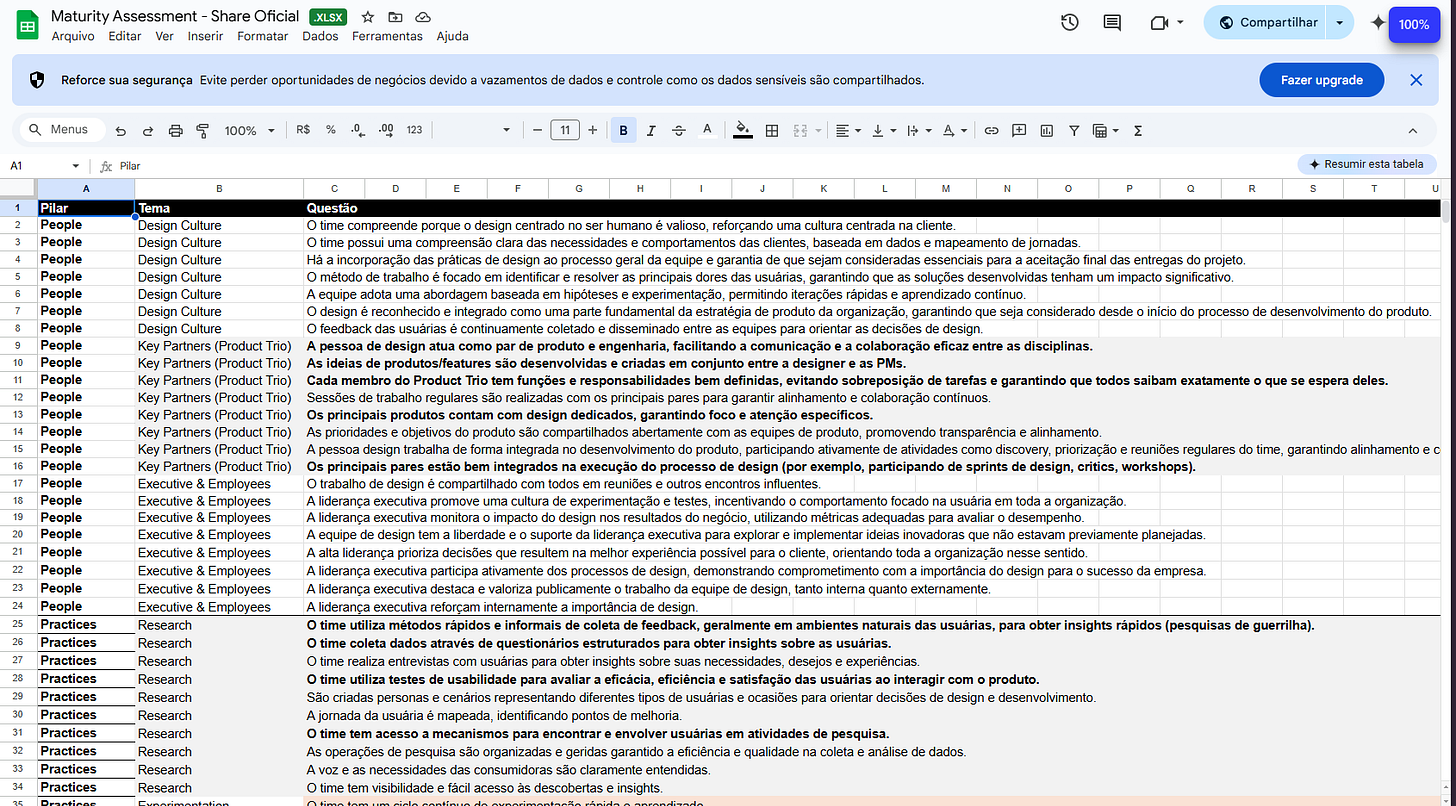
Task: Open the table views dropdown
Action: coord(1105,130)
